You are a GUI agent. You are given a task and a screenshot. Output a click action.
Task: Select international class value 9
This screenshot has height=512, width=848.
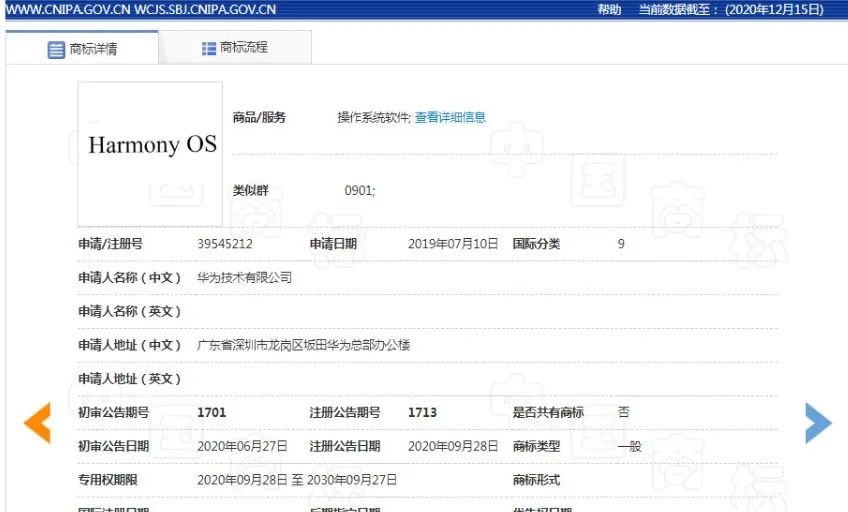pyautogui.click(x=621, y=244)
